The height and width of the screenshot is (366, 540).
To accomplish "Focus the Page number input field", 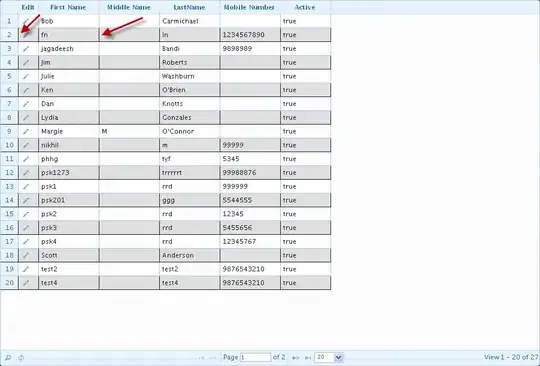I will (256, 357).
